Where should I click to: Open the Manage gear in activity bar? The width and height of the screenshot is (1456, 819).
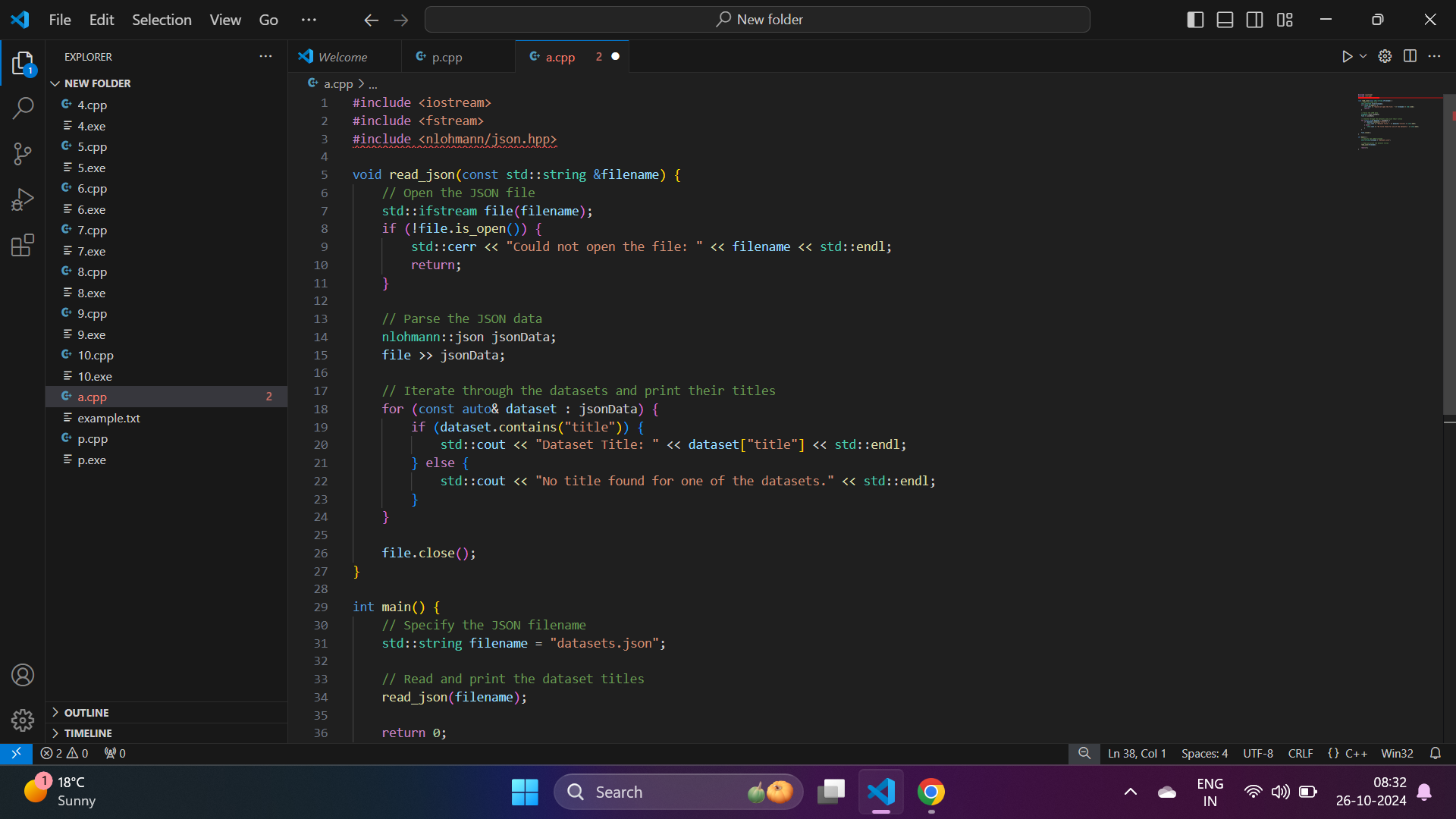click(23, 720)
